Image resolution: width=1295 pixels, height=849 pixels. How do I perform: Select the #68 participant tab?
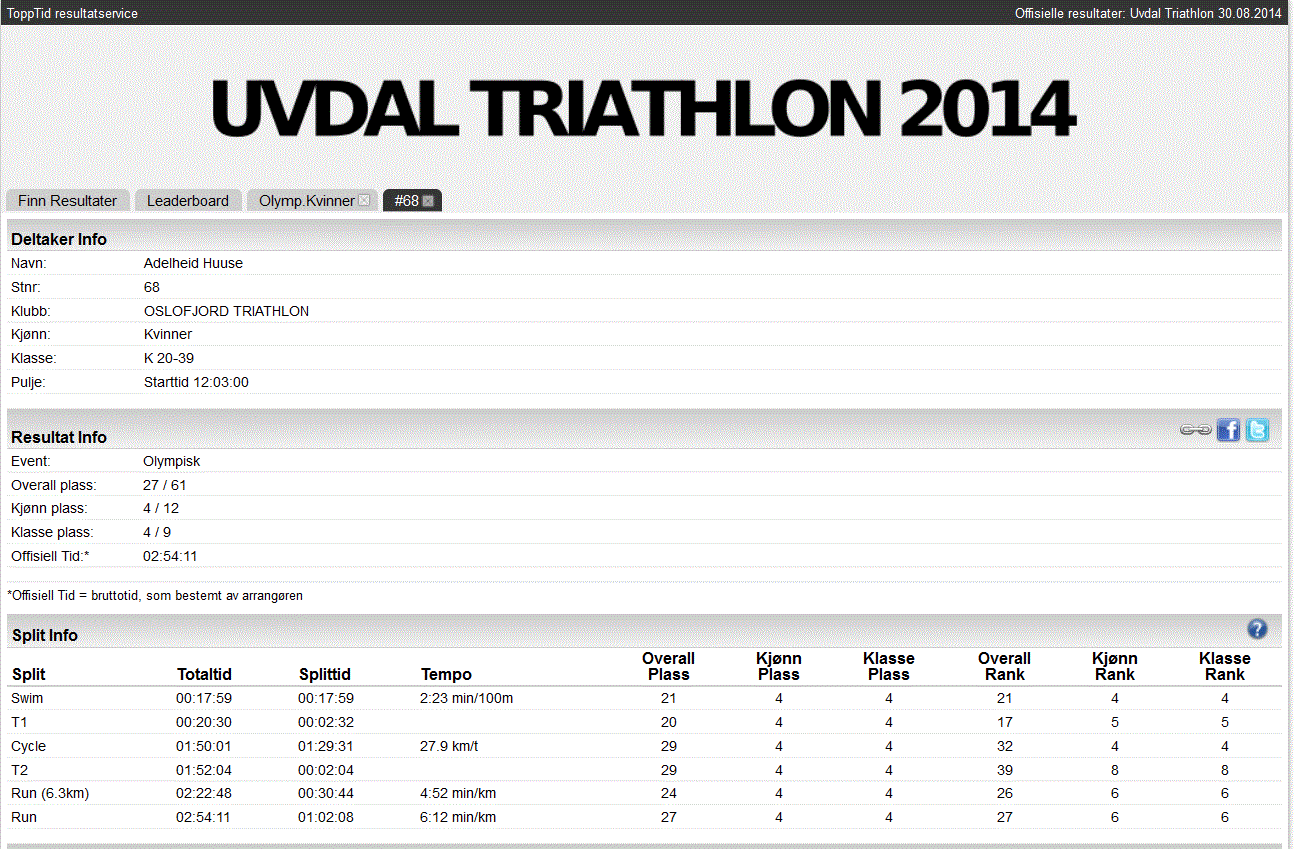point(406,201)
